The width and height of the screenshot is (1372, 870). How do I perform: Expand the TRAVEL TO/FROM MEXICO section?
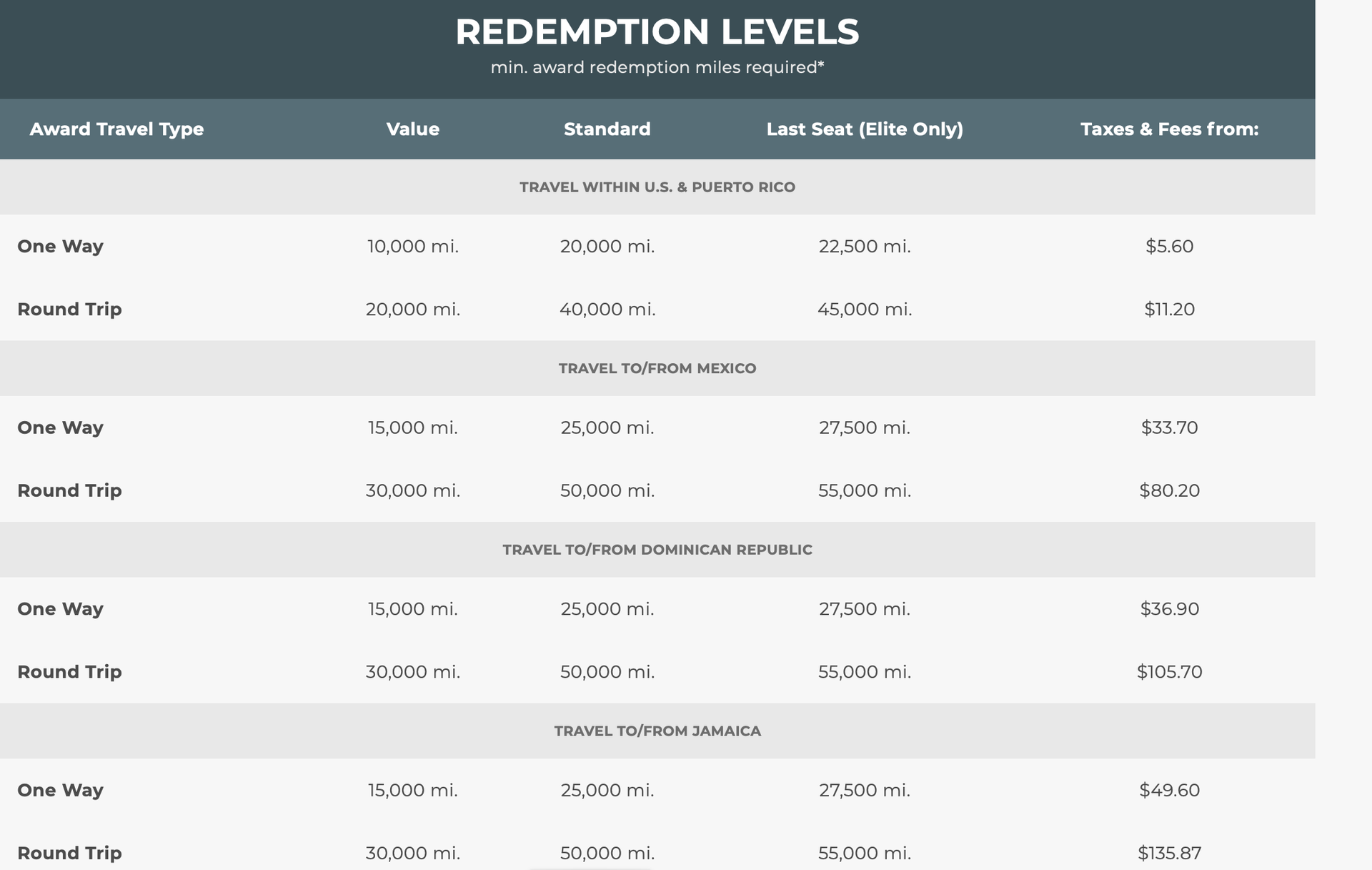[x=657, y=368]
